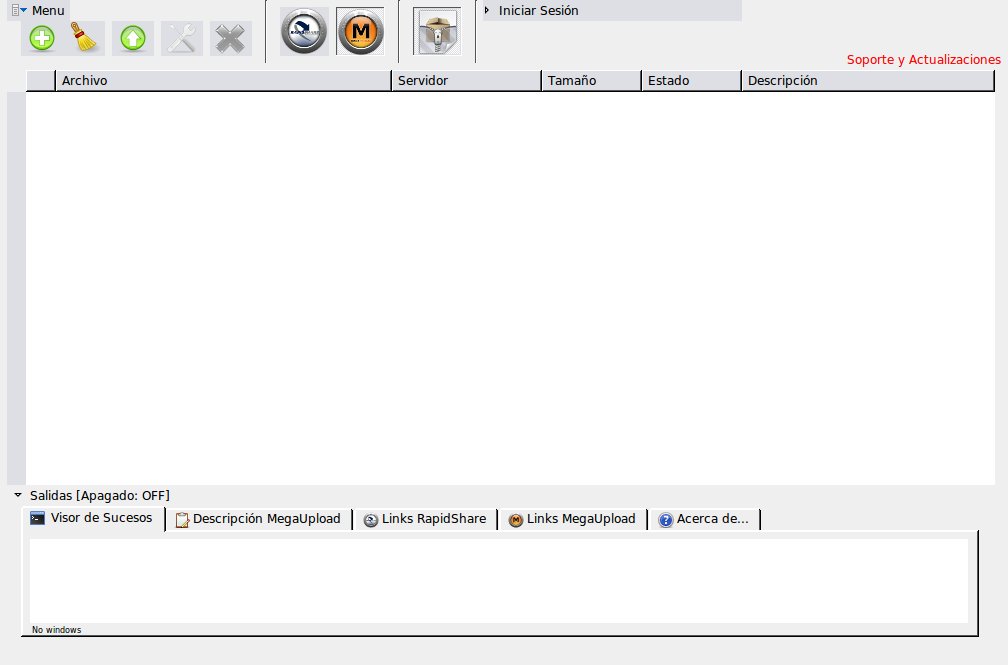The width and height of the screenshot is (1008, 665).
Task: Click inside the Visor de Sucesos text area
Action: coord(498,580)
